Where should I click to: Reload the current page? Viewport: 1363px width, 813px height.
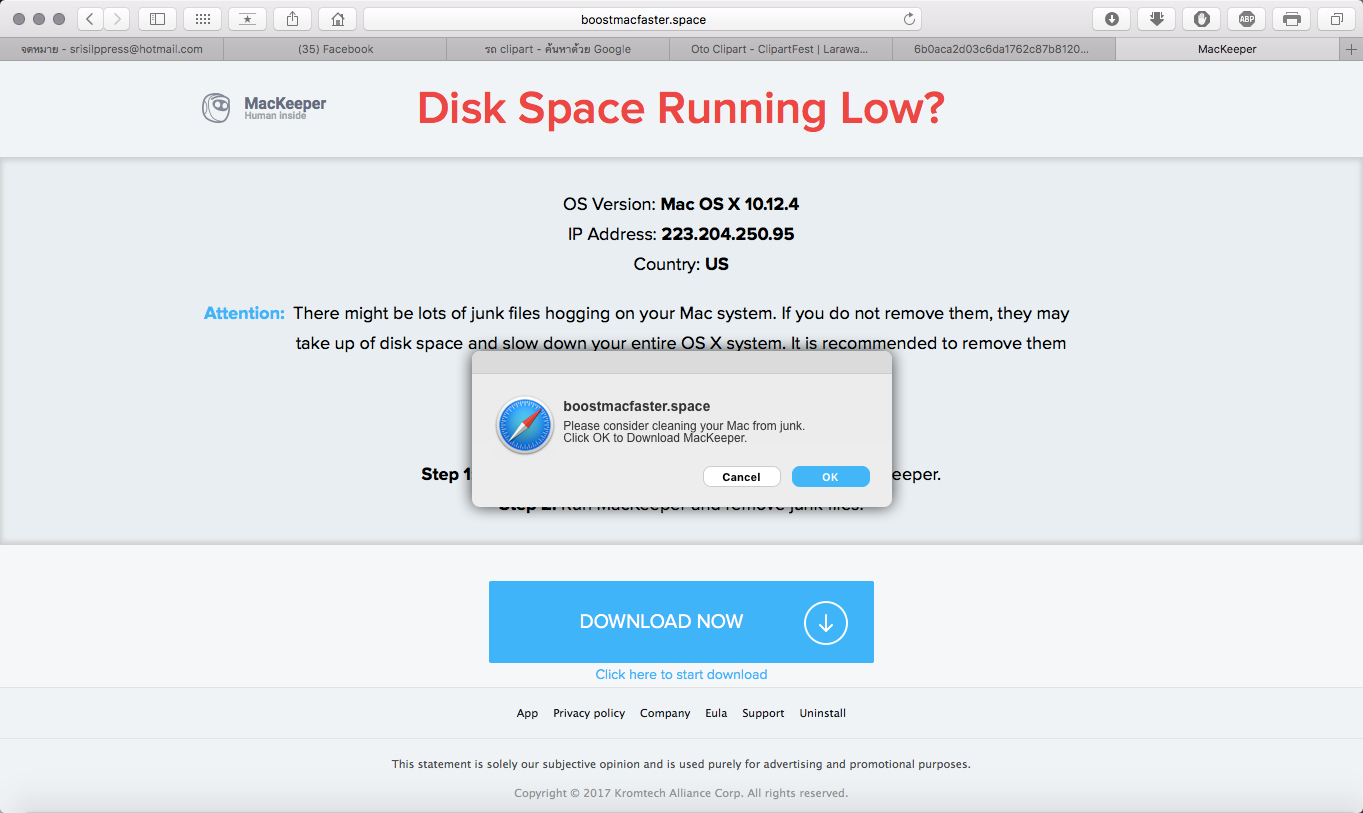coord(909,19)
